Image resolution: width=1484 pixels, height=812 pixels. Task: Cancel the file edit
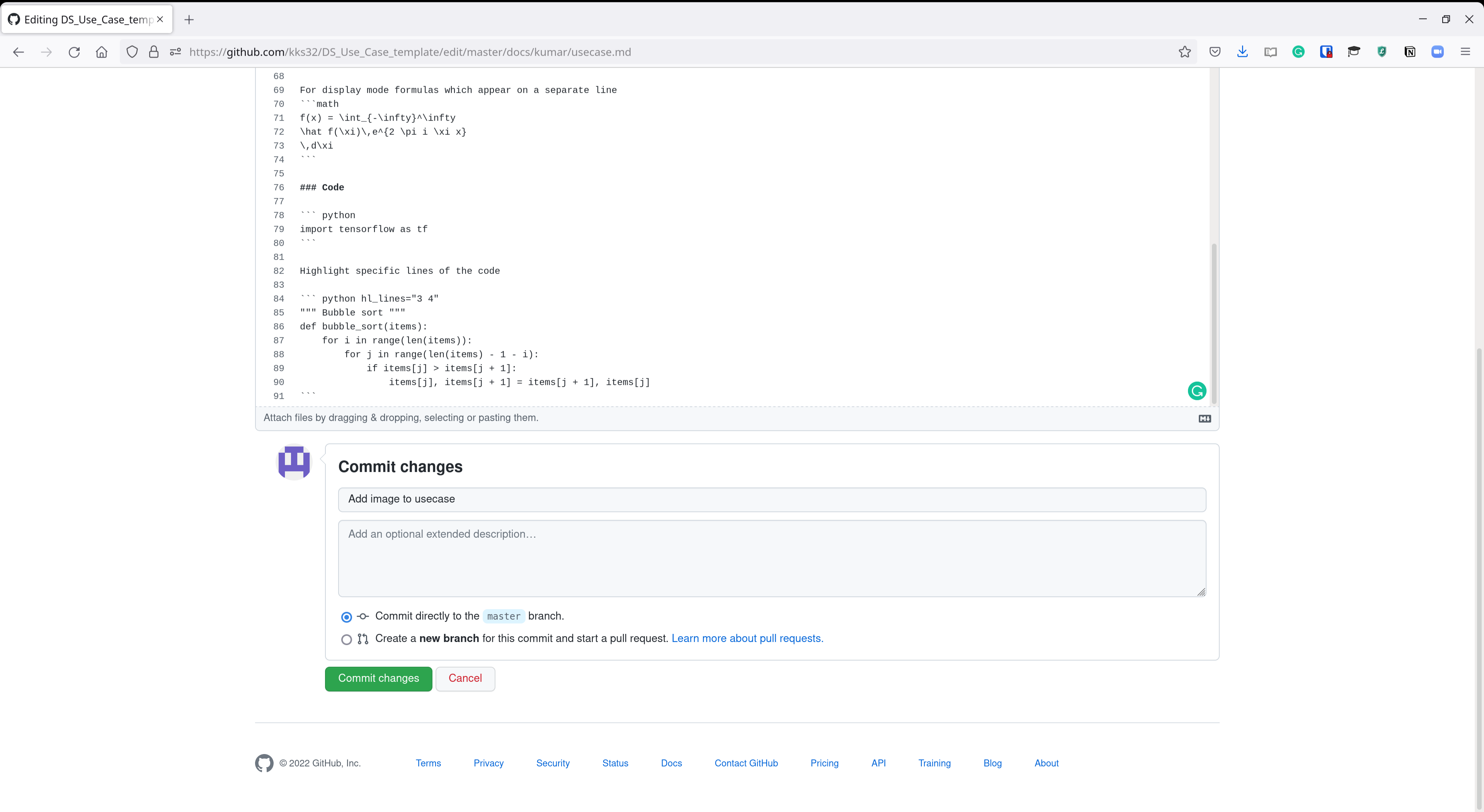pyautogui.click(x=465, y=678)
